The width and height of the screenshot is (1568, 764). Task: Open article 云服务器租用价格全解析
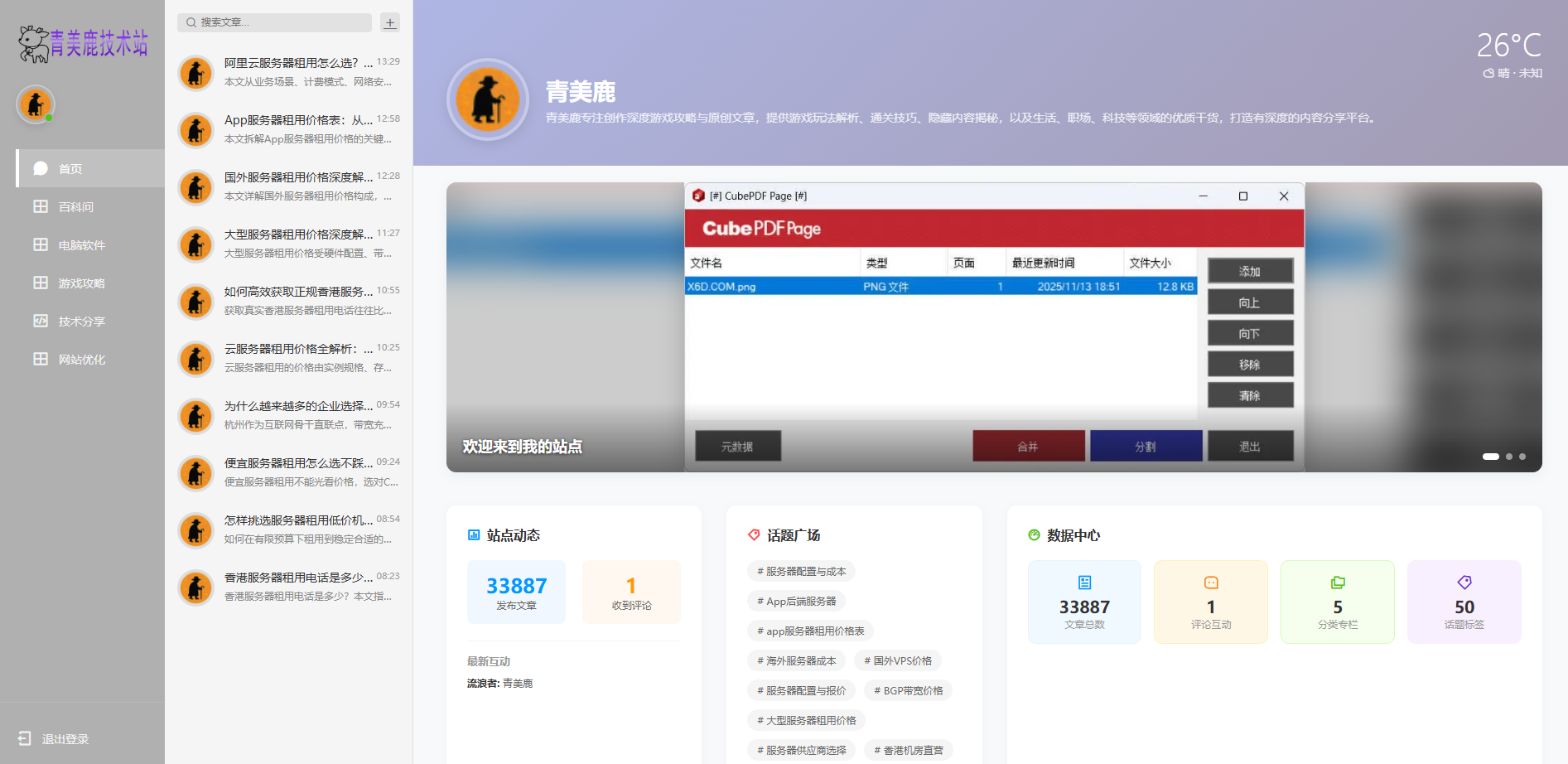(288, 358)
